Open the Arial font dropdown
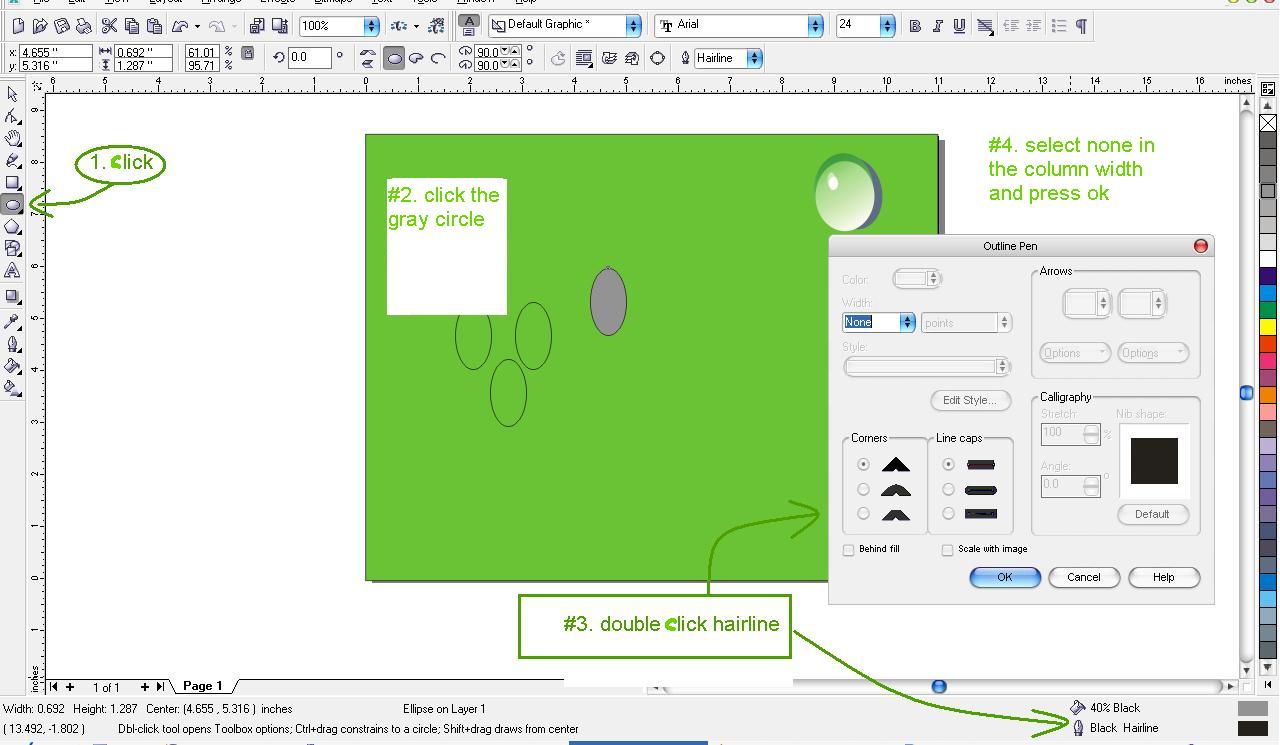The height and width of the screenshot is (745, 1280). (815, 25)
